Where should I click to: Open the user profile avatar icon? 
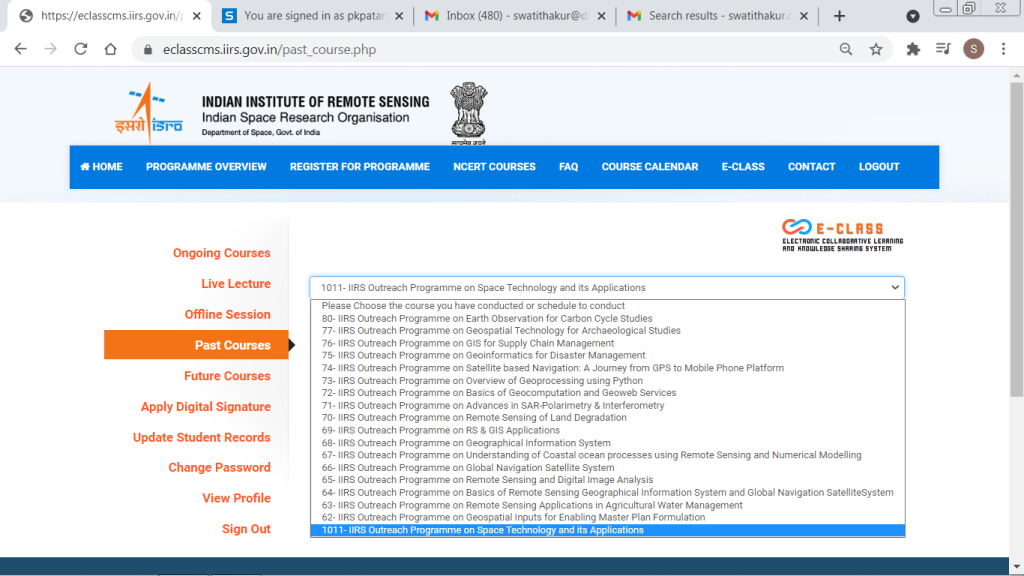tap(973, 49)
